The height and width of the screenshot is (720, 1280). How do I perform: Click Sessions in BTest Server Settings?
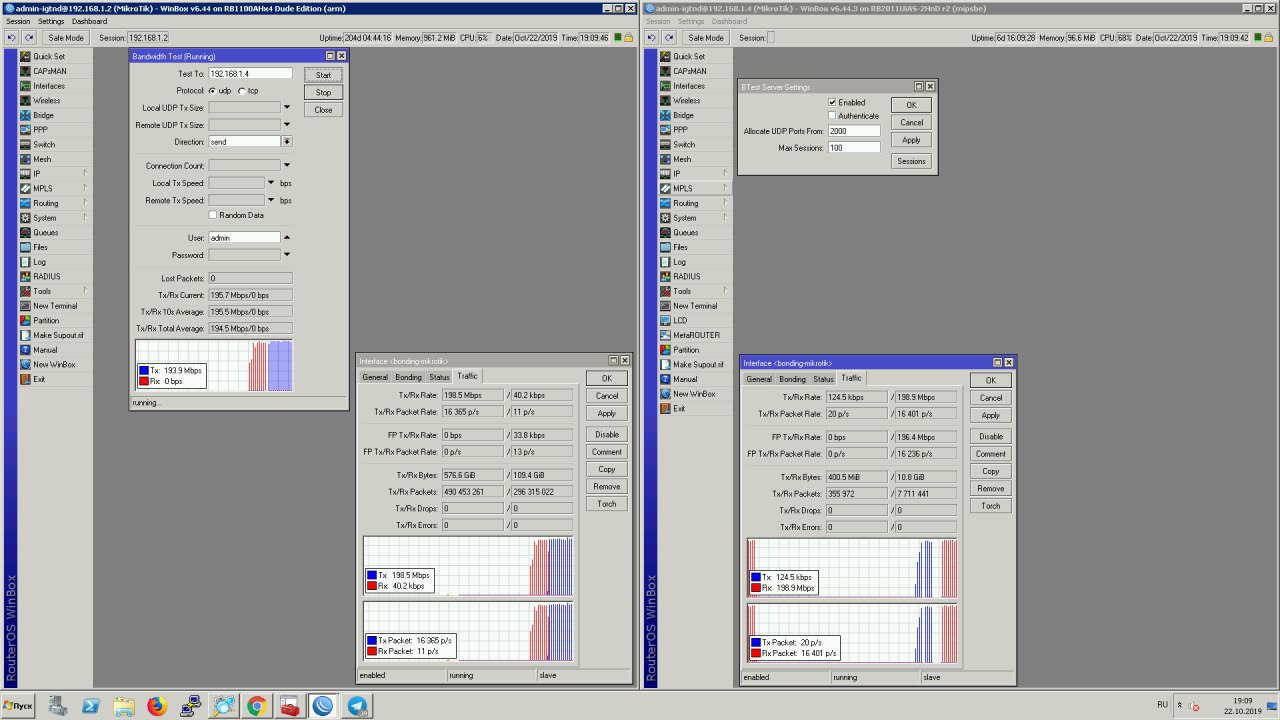[911, 161]
